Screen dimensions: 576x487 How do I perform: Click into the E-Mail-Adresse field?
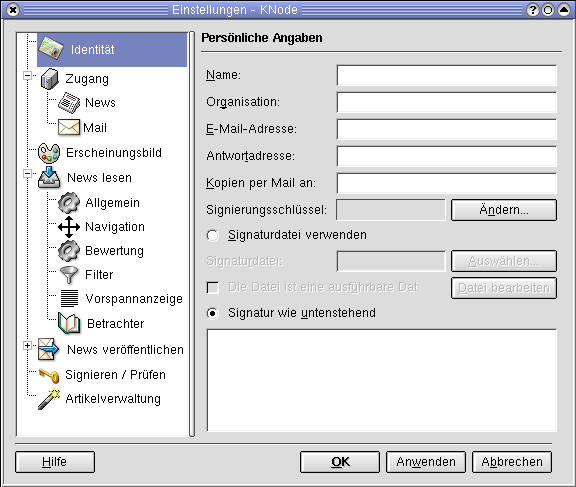point(447,129)
